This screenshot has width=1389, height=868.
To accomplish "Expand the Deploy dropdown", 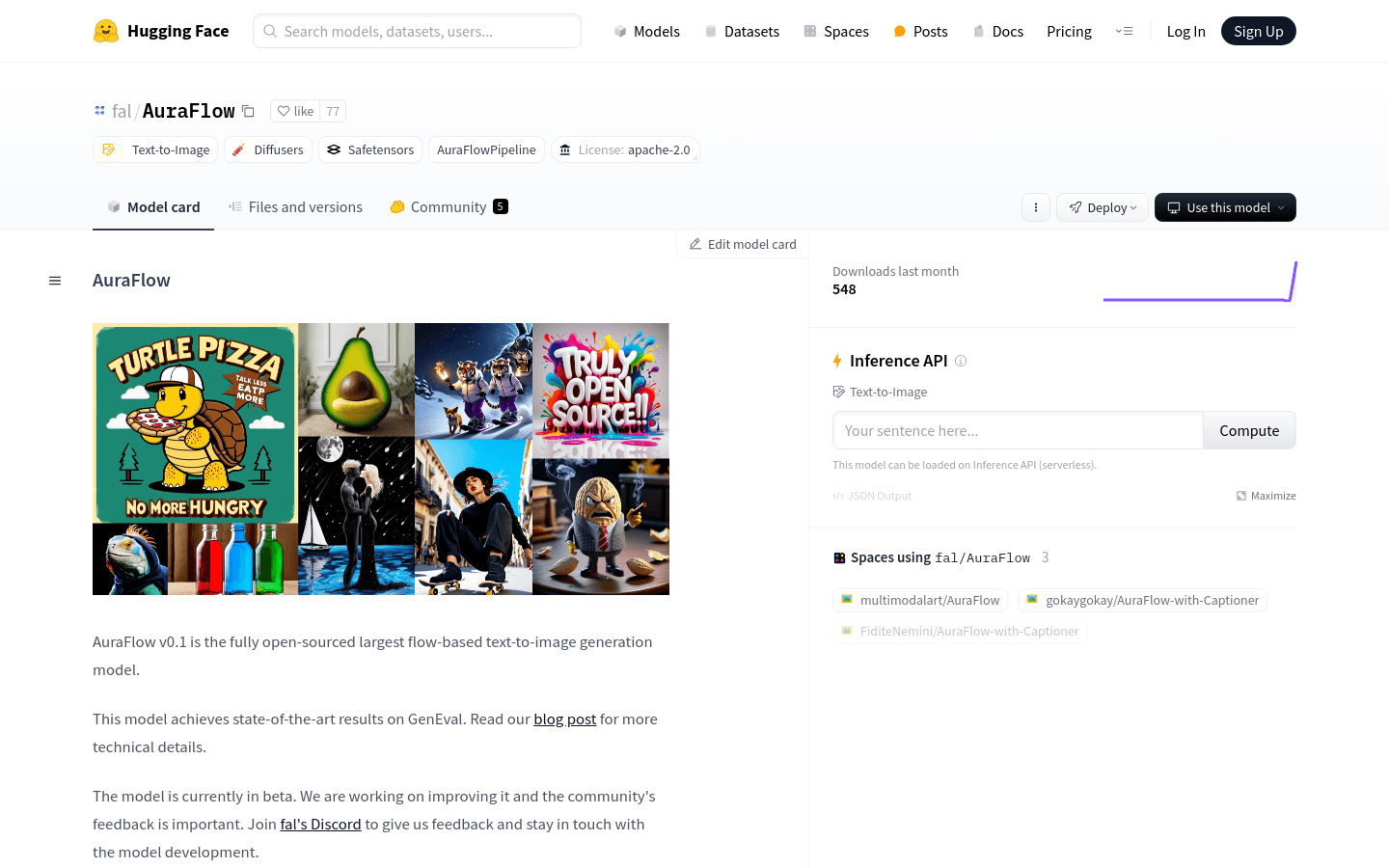I will [x=1103, y=207].
